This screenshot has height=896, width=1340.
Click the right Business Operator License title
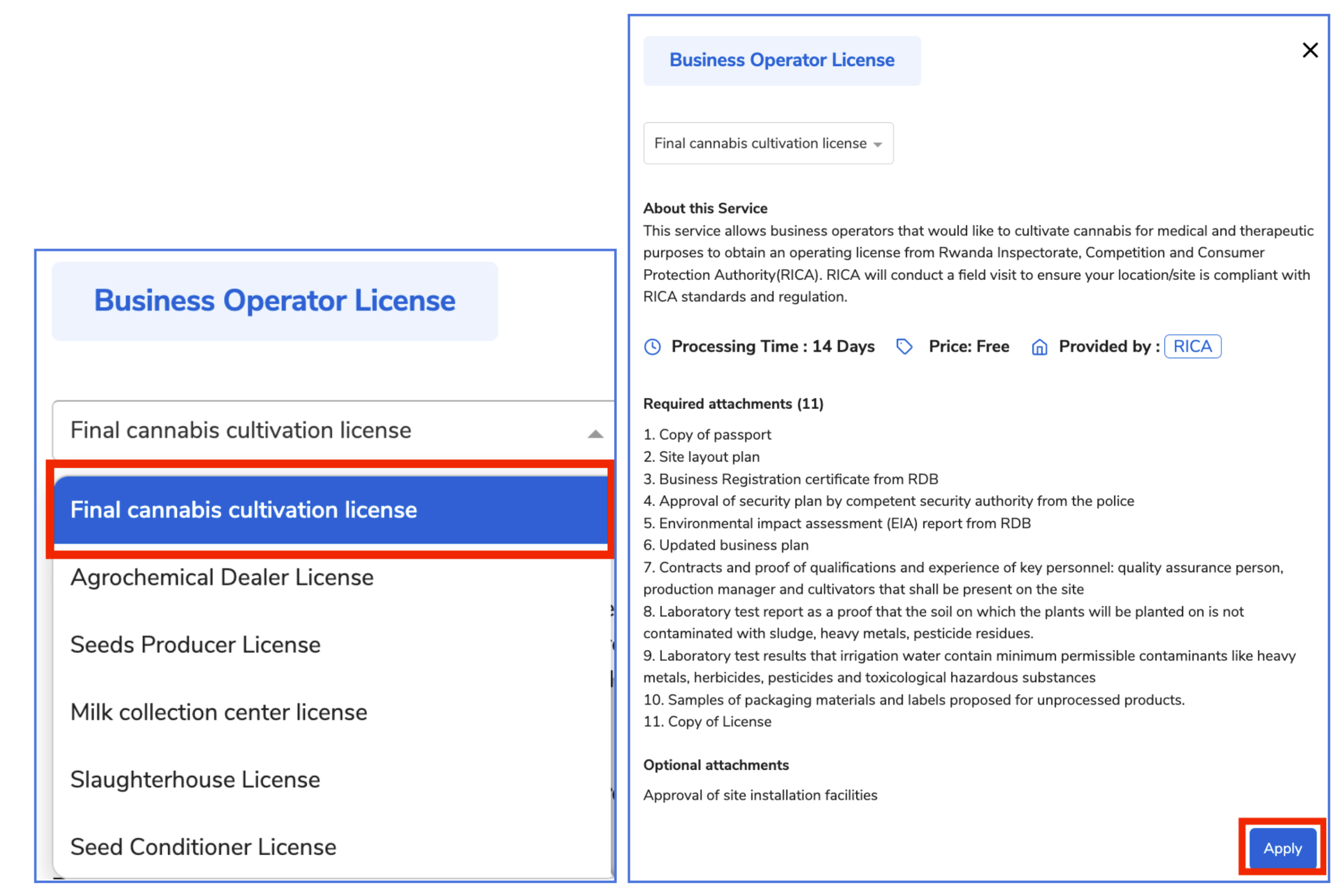pyautogui.click(x=781, y=60)
